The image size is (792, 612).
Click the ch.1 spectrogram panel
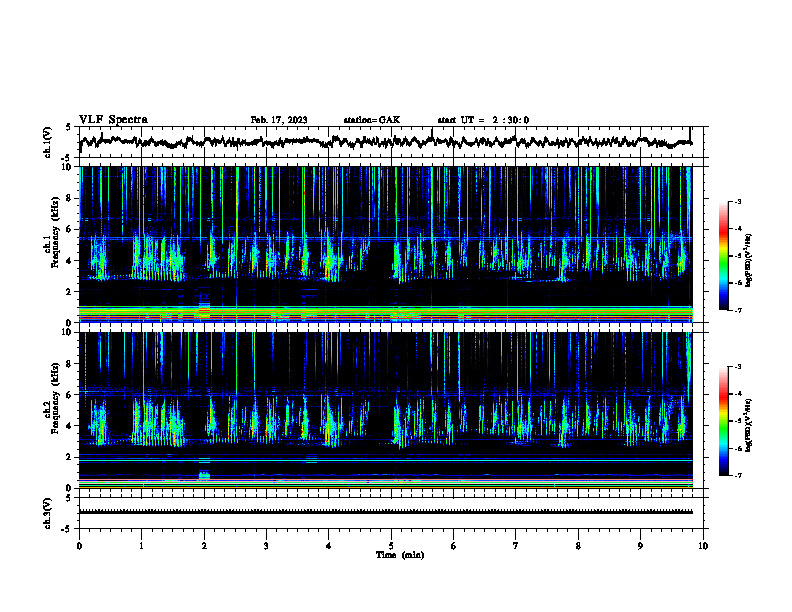[x=385, y=244]
